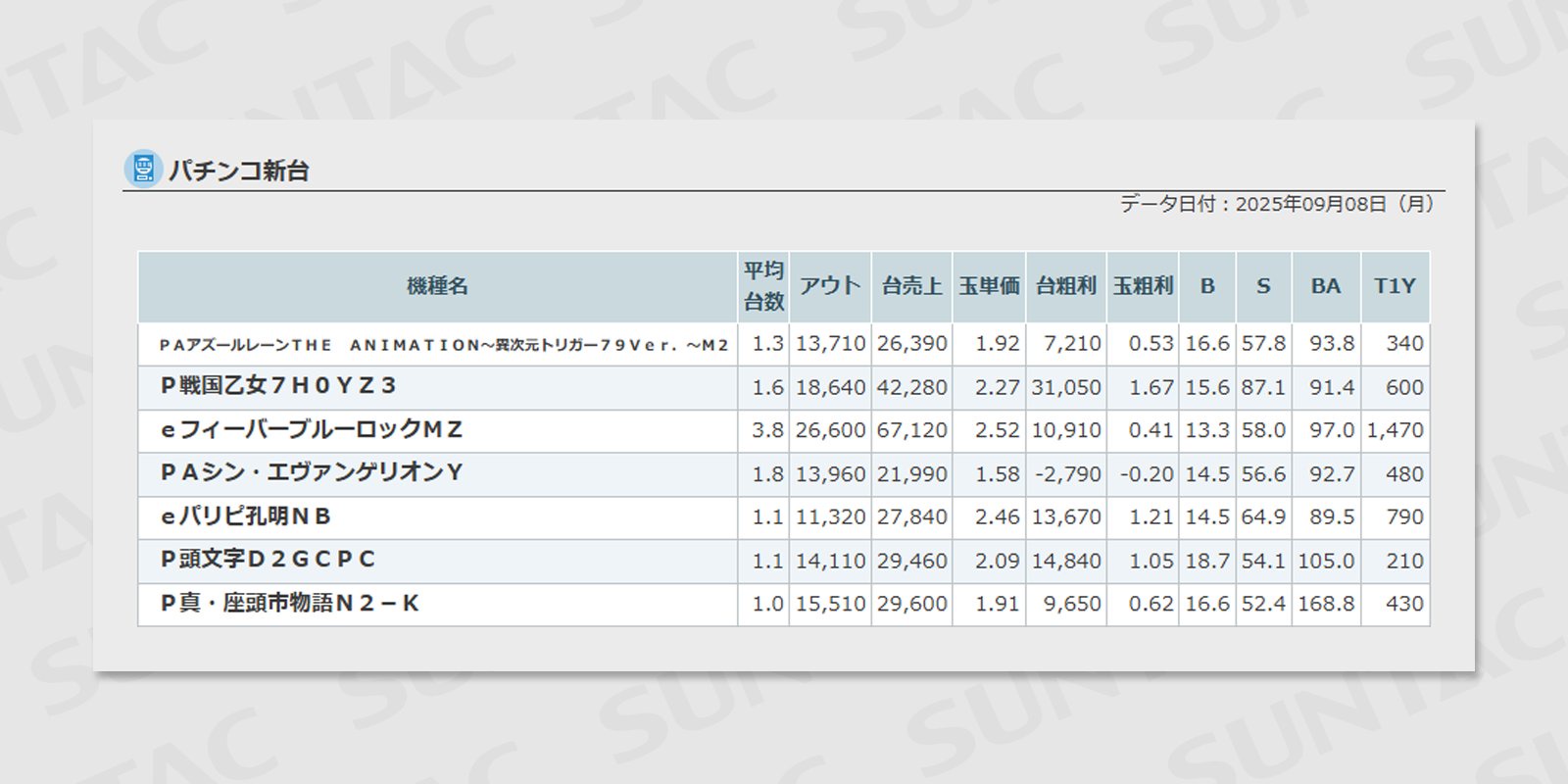This screenshot has width=1568, height=784.
Task: Click 台売上 value 67,120
Action: point(911,430)
